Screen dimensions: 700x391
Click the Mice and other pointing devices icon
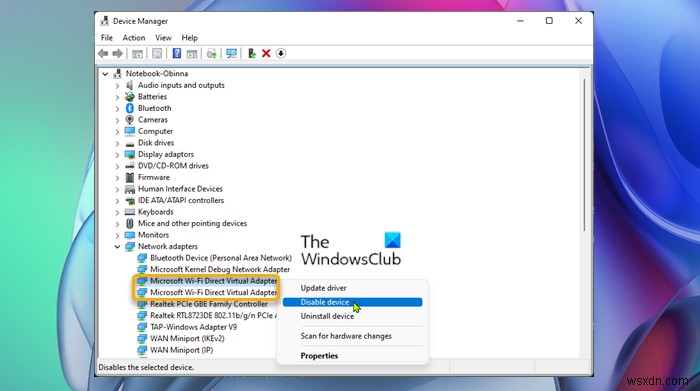[x=130, y=223]
